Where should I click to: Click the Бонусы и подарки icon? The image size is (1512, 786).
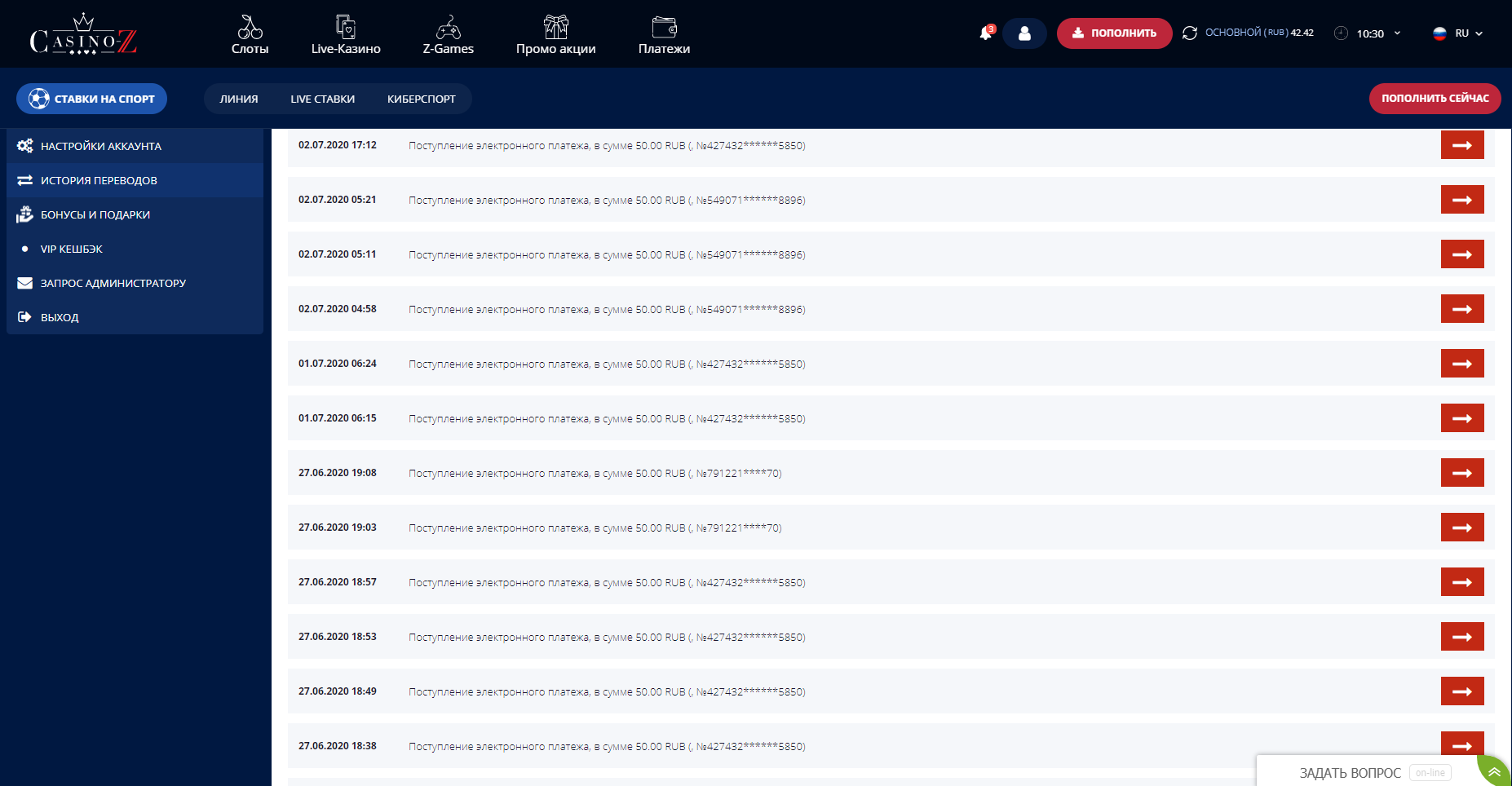25,214
